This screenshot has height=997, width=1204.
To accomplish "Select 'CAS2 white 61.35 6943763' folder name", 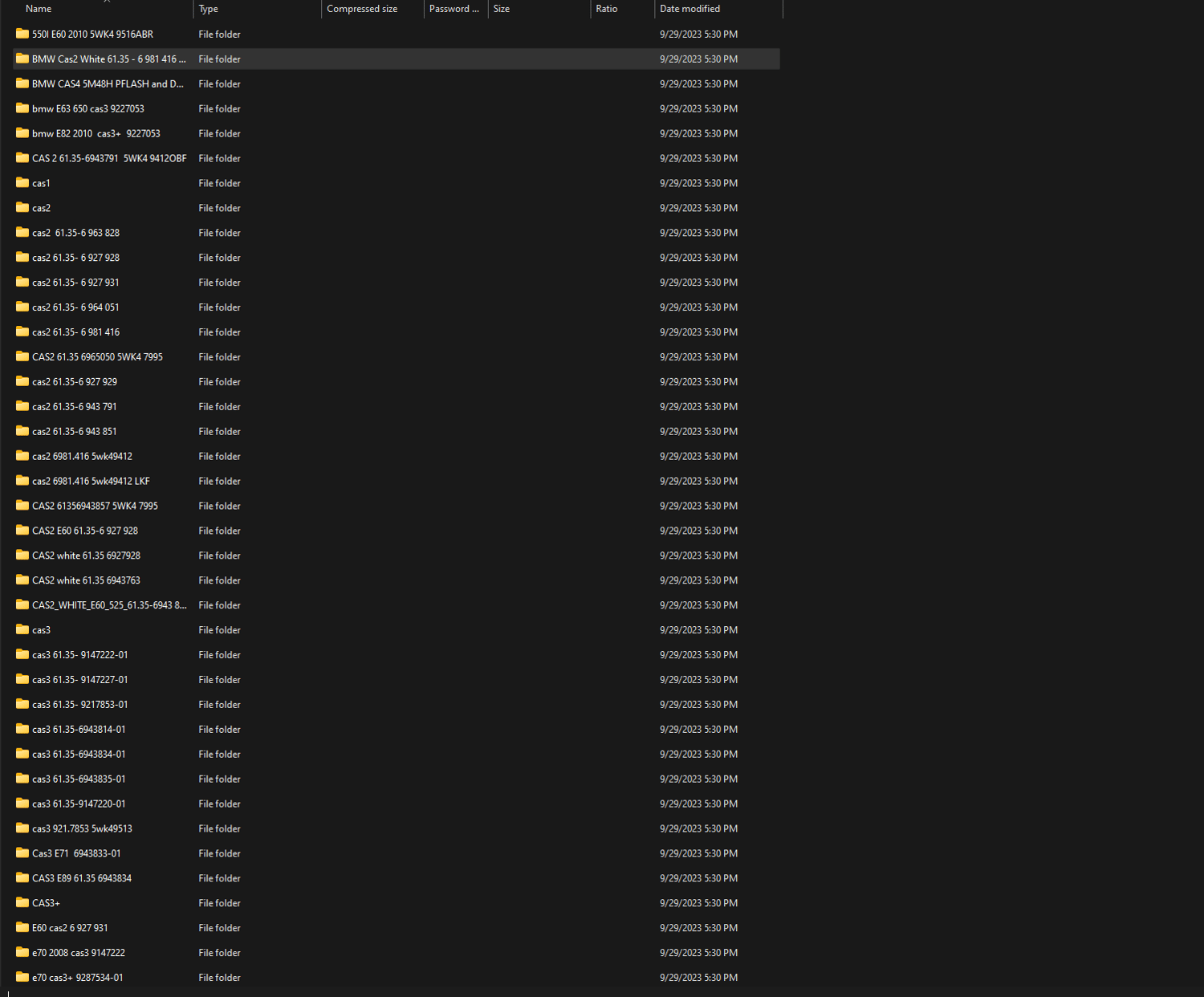I will pyautogui.click(x=86, y=580).
